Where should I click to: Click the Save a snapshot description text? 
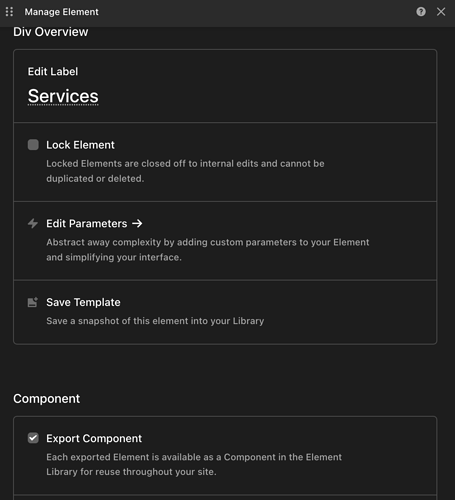155,321
